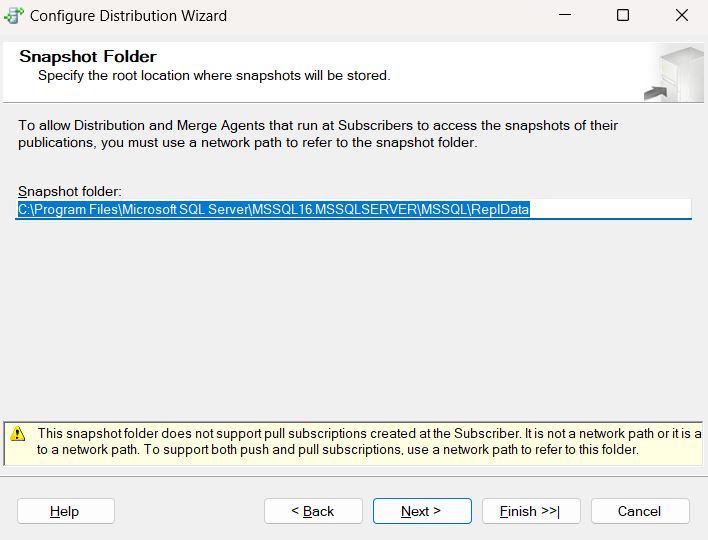Click the "Snapshot folder:" field label
Viewport: 708px width, 540px height.
coord(69,191)
